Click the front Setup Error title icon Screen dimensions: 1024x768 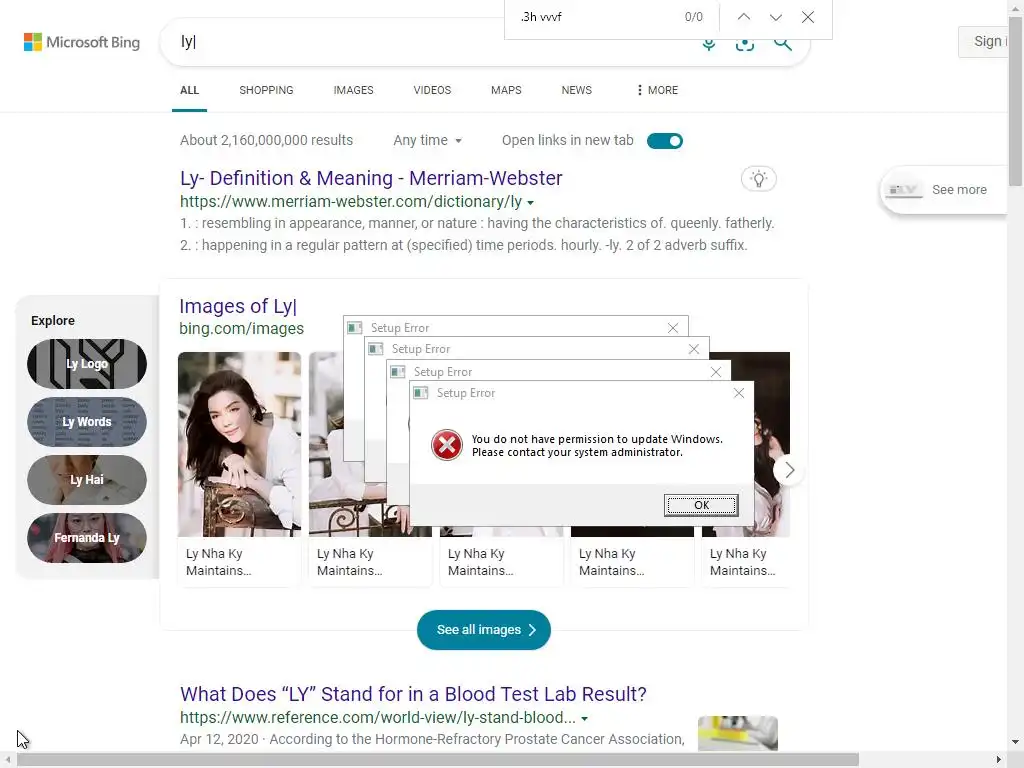point(421,392)
